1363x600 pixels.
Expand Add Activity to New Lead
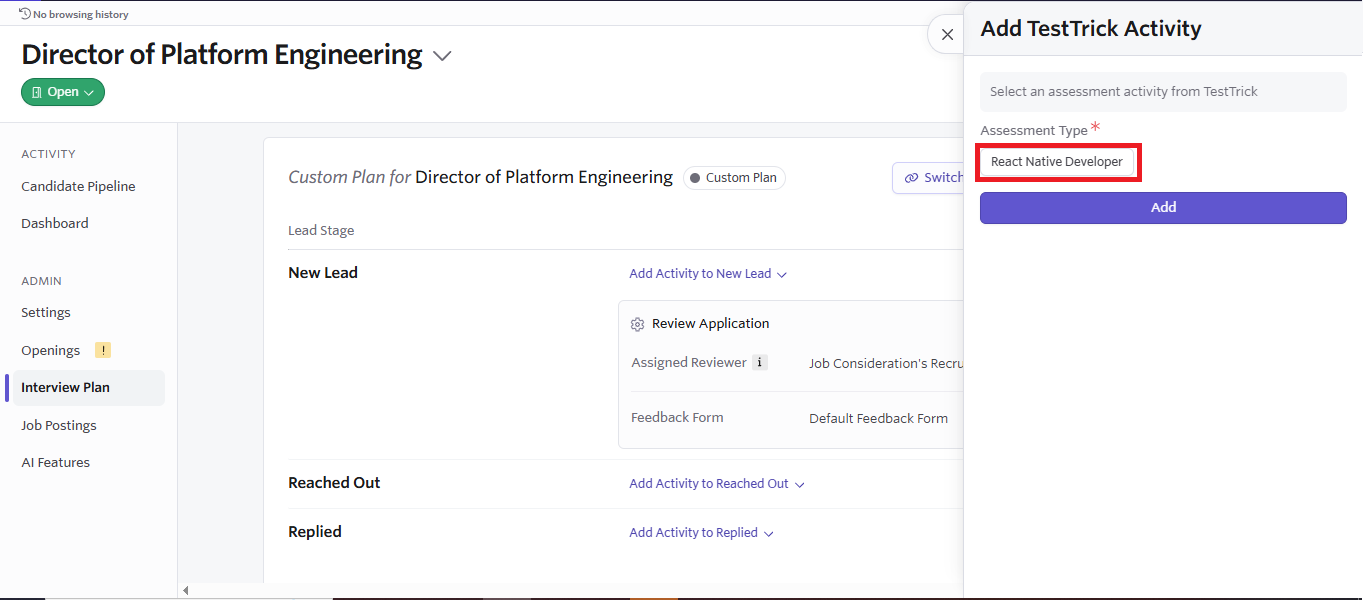pos(708,274)
